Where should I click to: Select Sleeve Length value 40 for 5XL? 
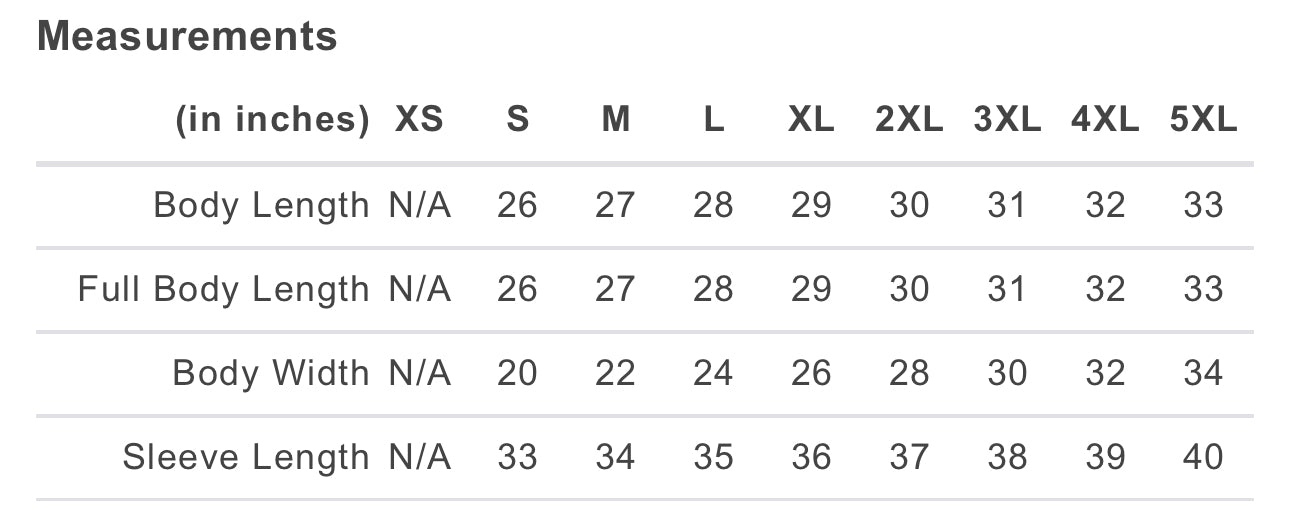pyautogui.click(x=1203, y=457)
